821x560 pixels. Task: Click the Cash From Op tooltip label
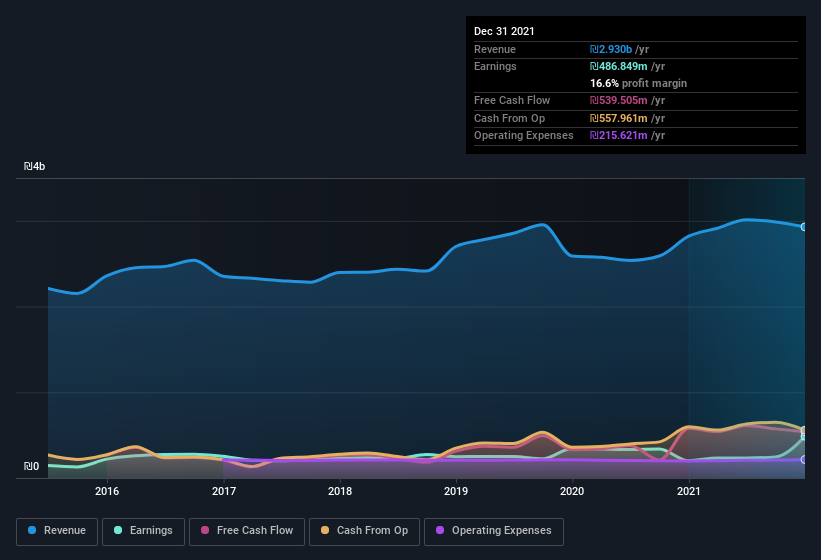pos(509,118)
